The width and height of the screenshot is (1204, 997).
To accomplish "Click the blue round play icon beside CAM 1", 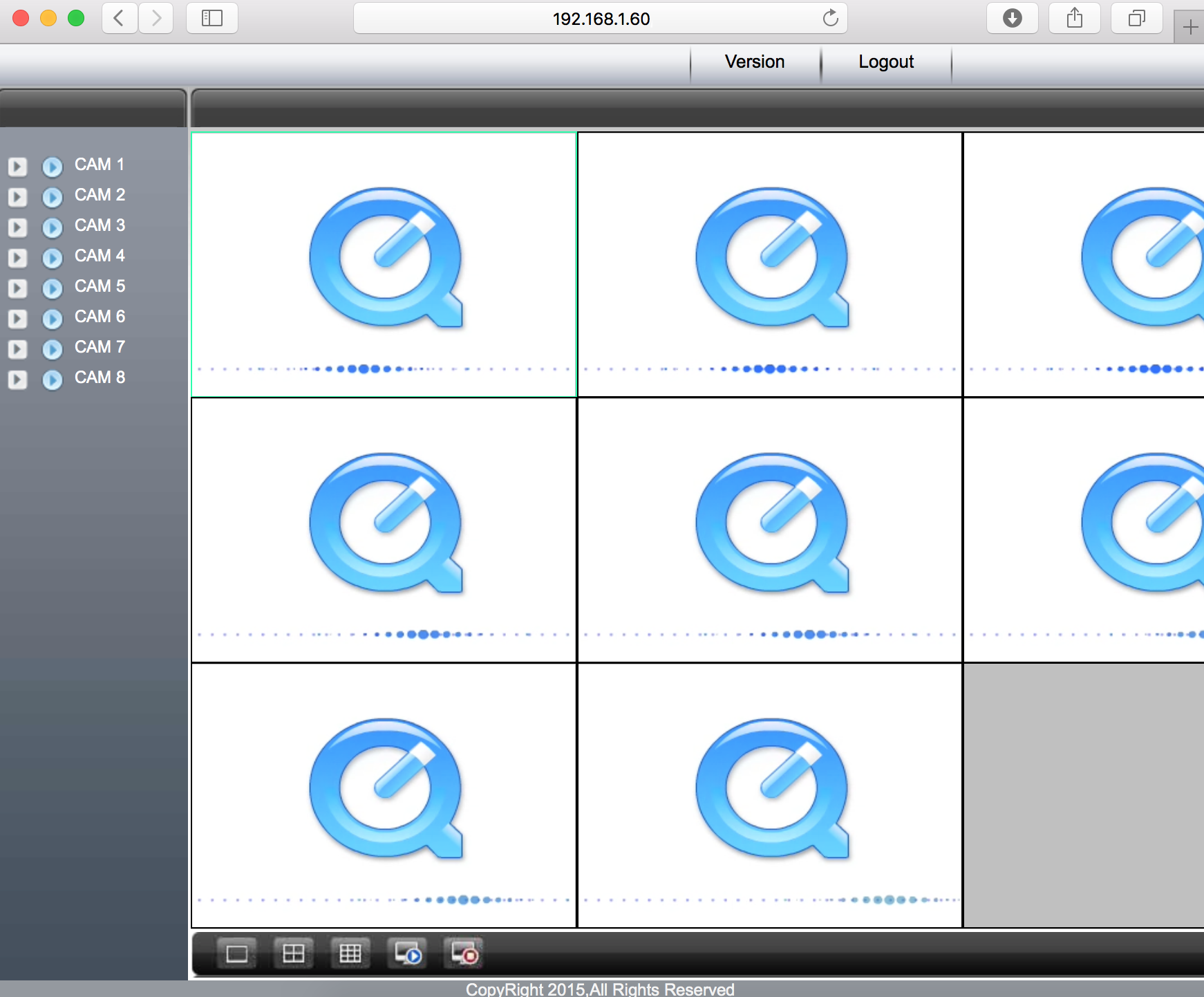I will [x=53, y=167].
